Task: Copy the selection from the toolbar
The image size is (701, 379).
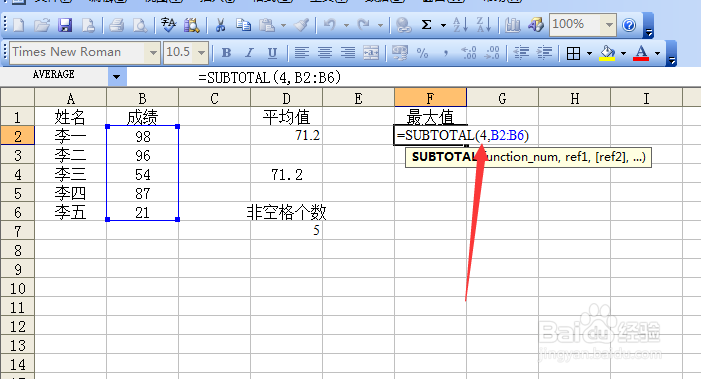Action: [x=243, y=25]
